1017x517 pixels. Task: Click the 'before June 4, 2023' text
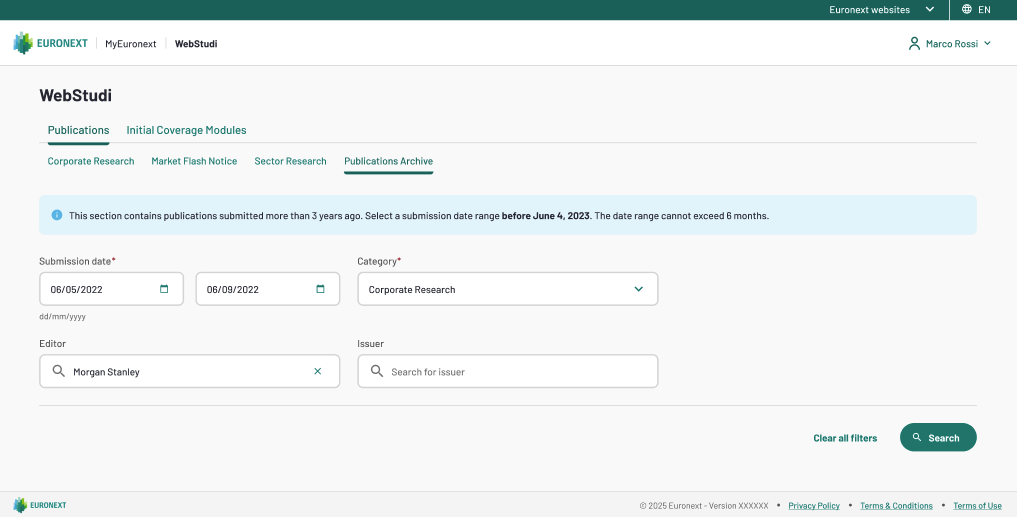pos(546,215)
